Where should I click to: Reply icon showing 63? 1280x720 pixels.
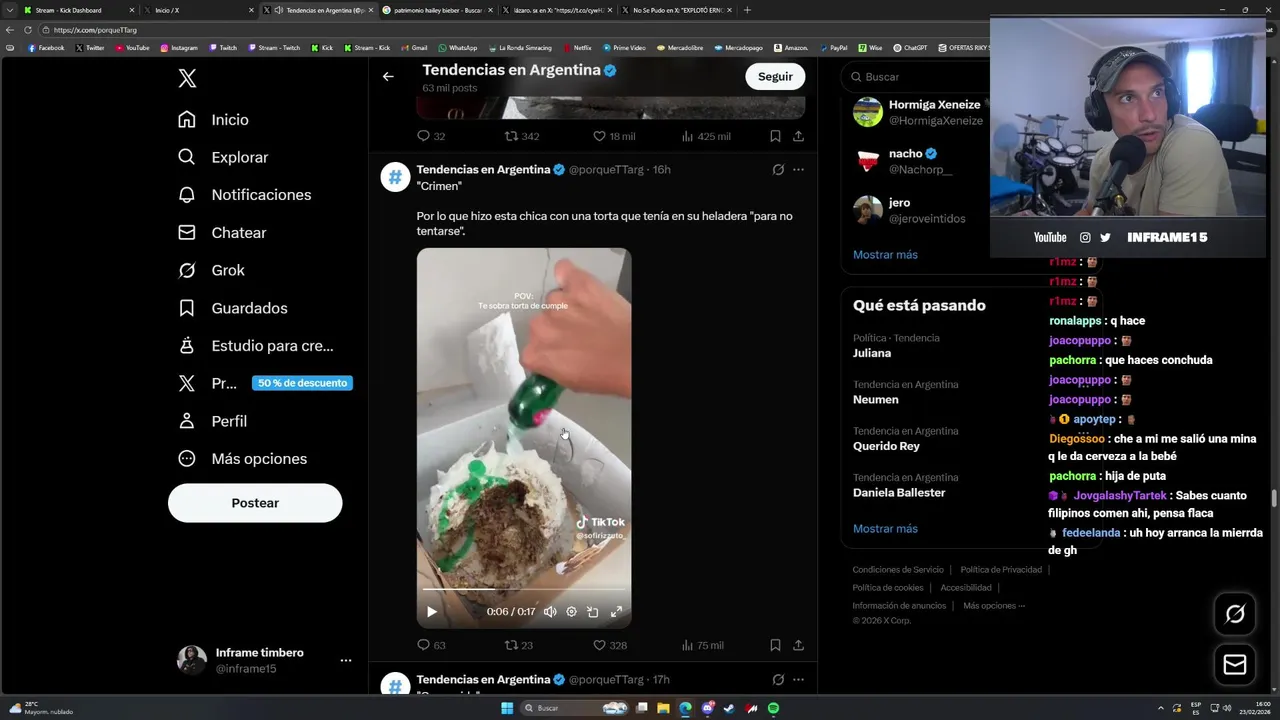[423, 646]
